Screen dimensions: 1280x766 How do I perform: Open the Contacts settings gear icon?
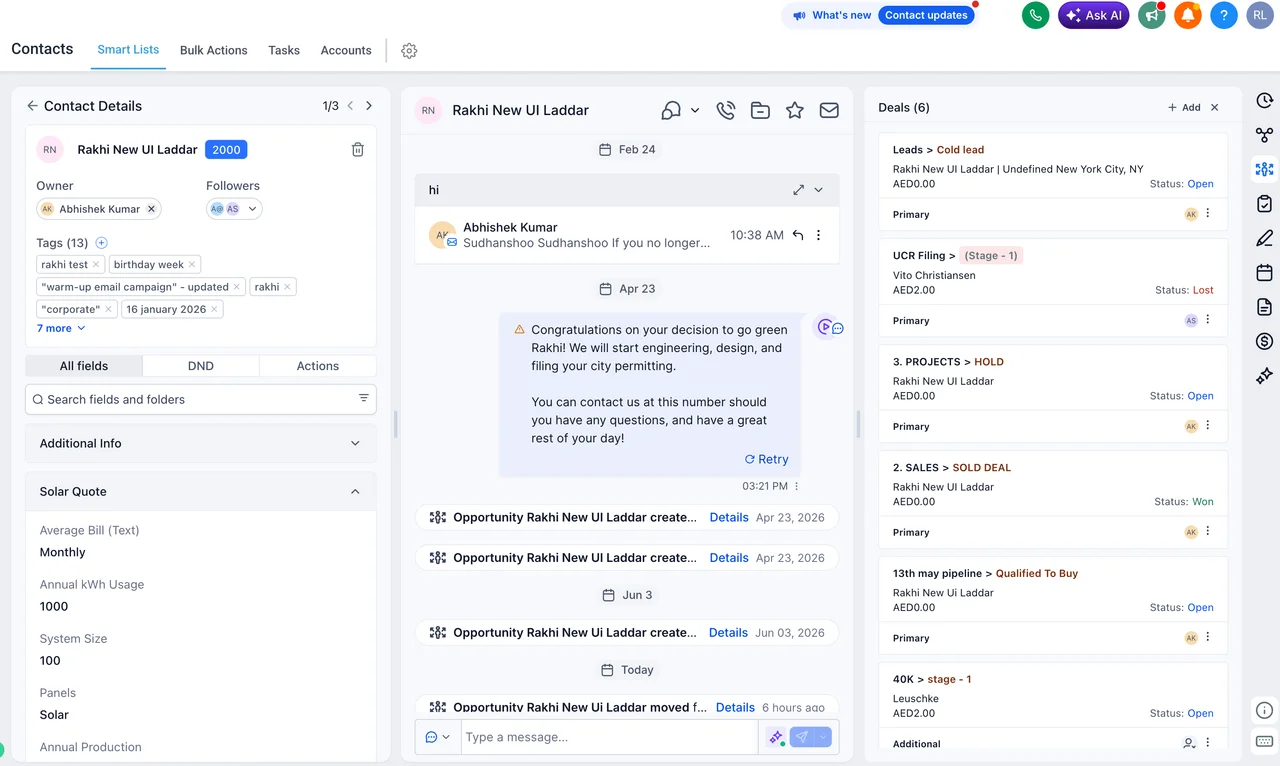(x=409, y=51)
